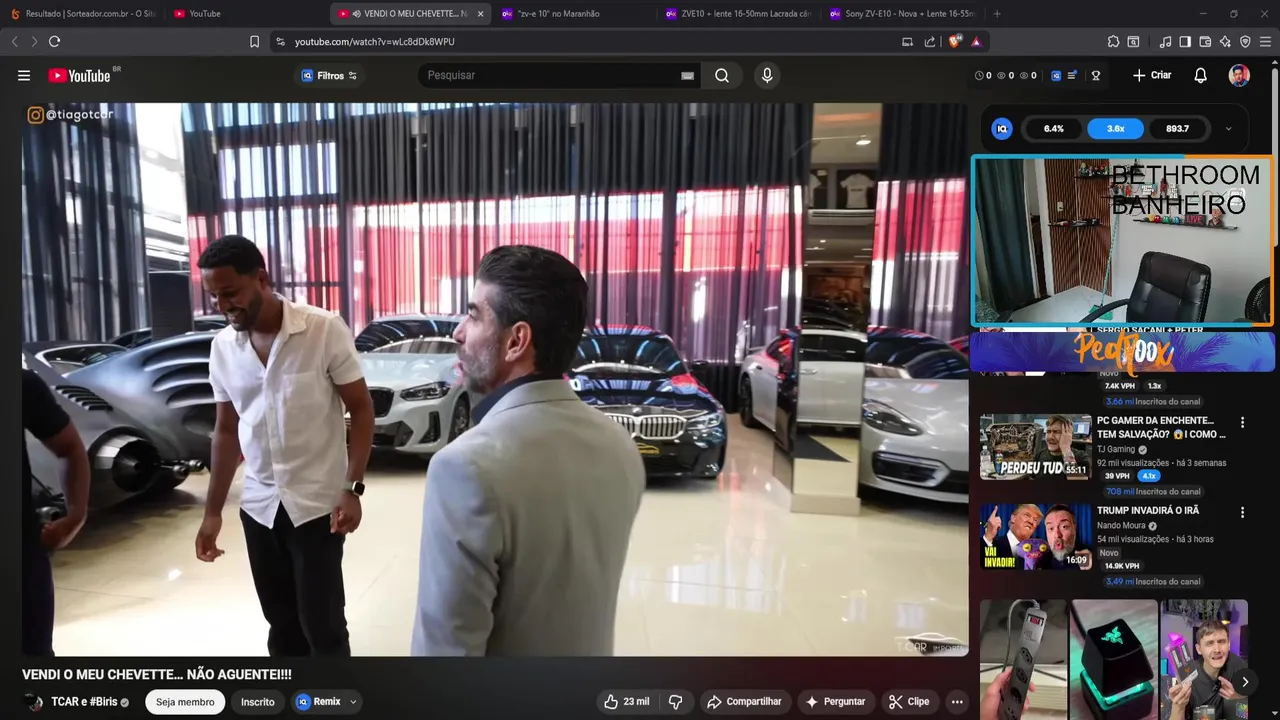The image size is (1280, 720).
Task: Expand the Remix dropdown arrow
Action: click(x=353, y=702)
